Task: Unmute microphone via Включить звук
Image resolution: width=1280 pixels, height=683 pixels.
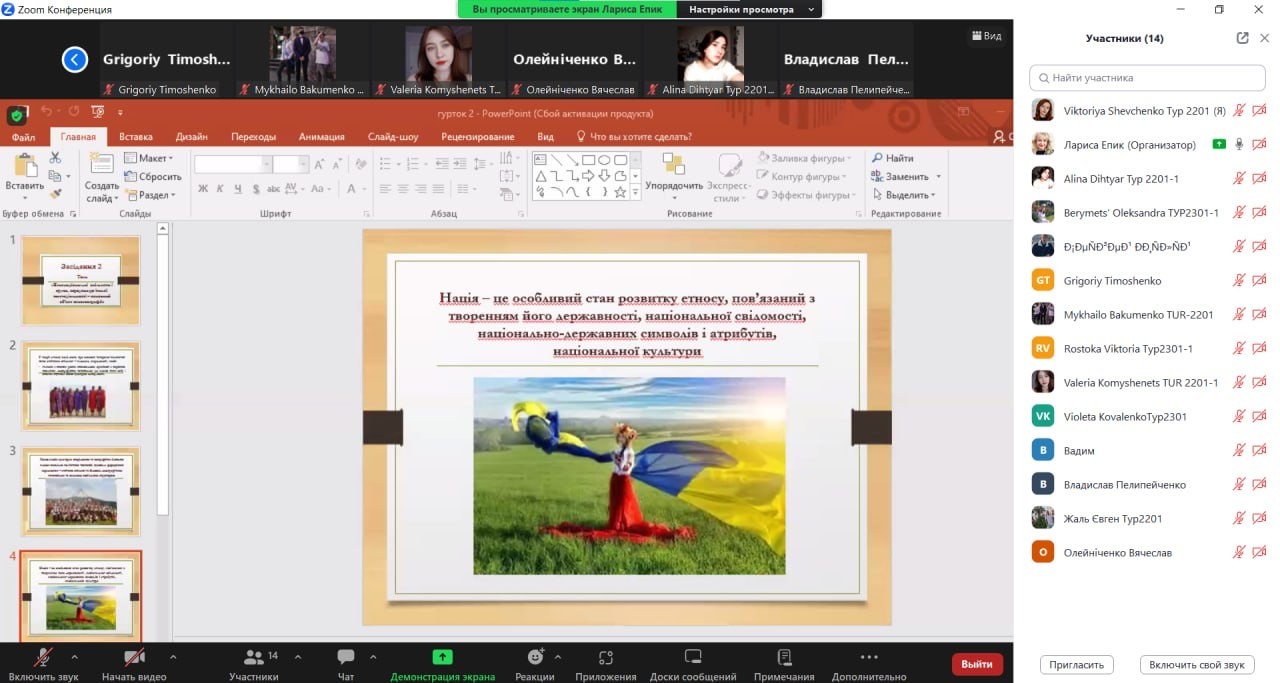Action: [44, 657]
